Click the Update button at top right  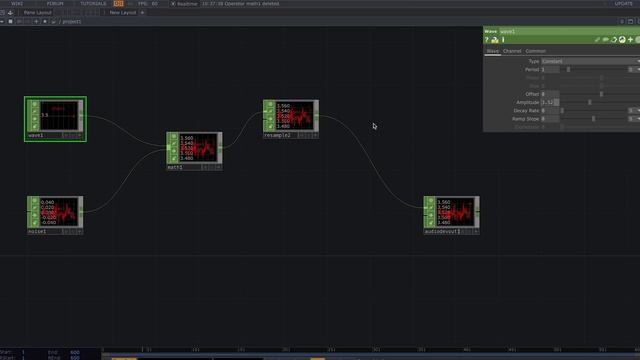coord(623,3)
